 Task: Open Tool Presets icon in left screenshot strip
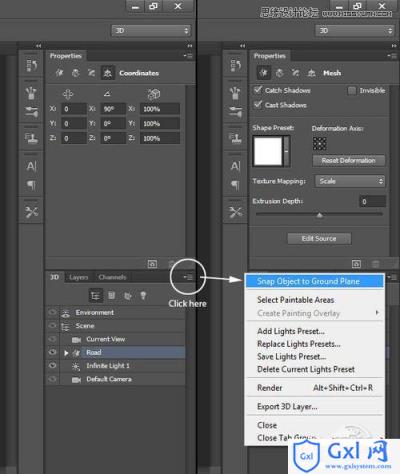tap(31, 212)
